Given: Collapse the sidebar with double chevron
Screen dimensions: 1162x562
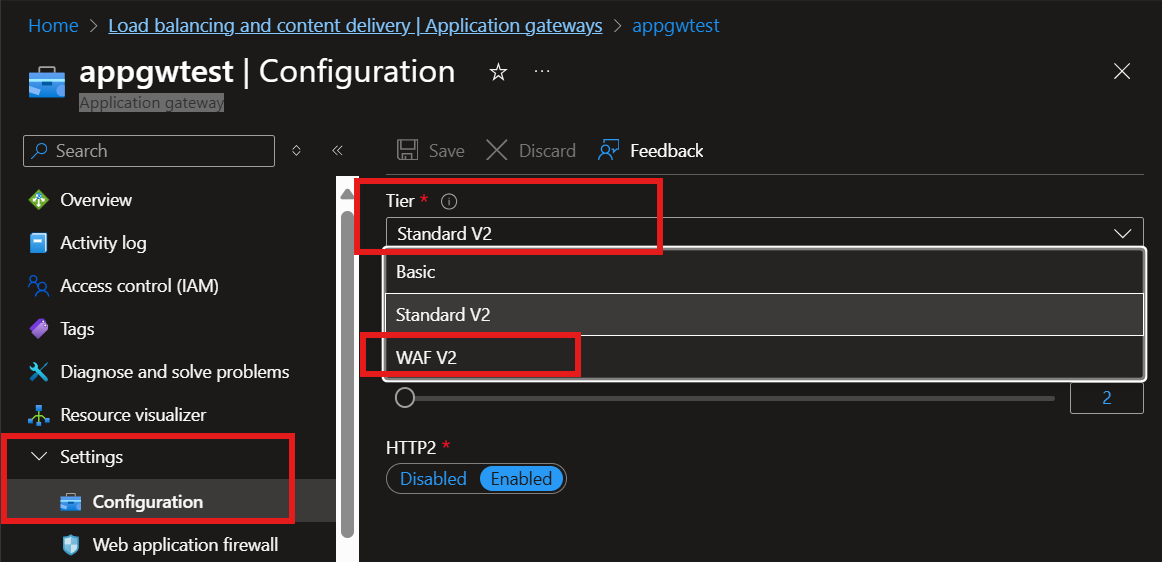Looking at the screenshot, I should tap(337, 151).
